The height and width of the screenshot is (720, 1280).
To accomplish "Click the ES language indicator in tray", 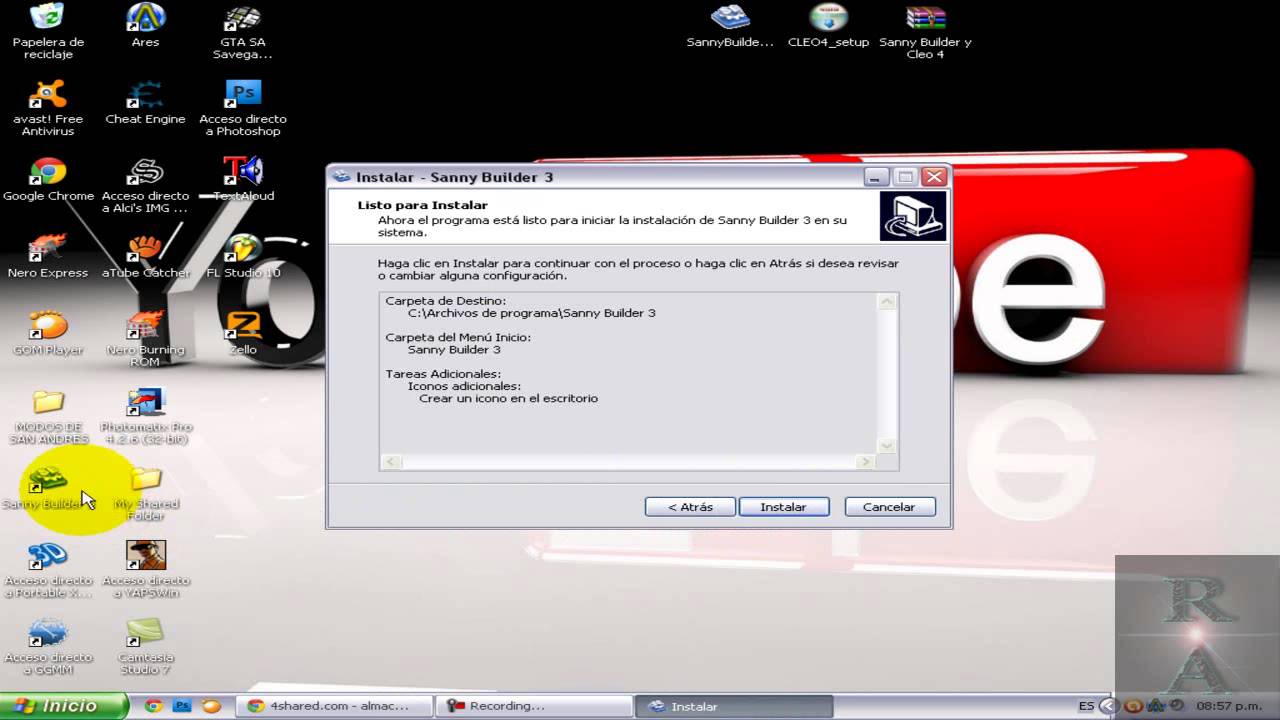I will [x=1086, y=706].
